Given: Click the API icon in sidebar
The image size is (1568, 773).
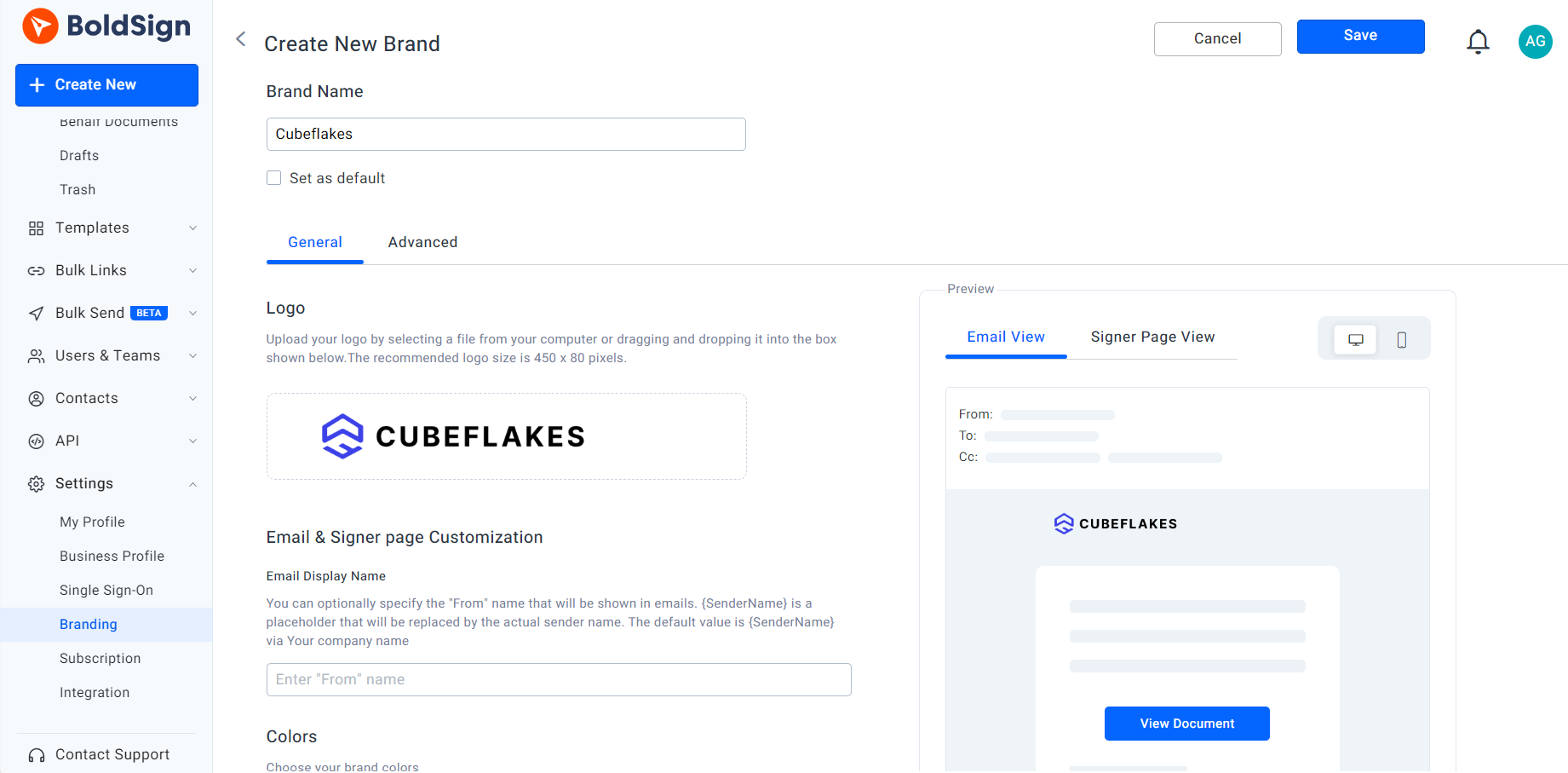Looking at the screenshot, I should [x=36, y=441].
